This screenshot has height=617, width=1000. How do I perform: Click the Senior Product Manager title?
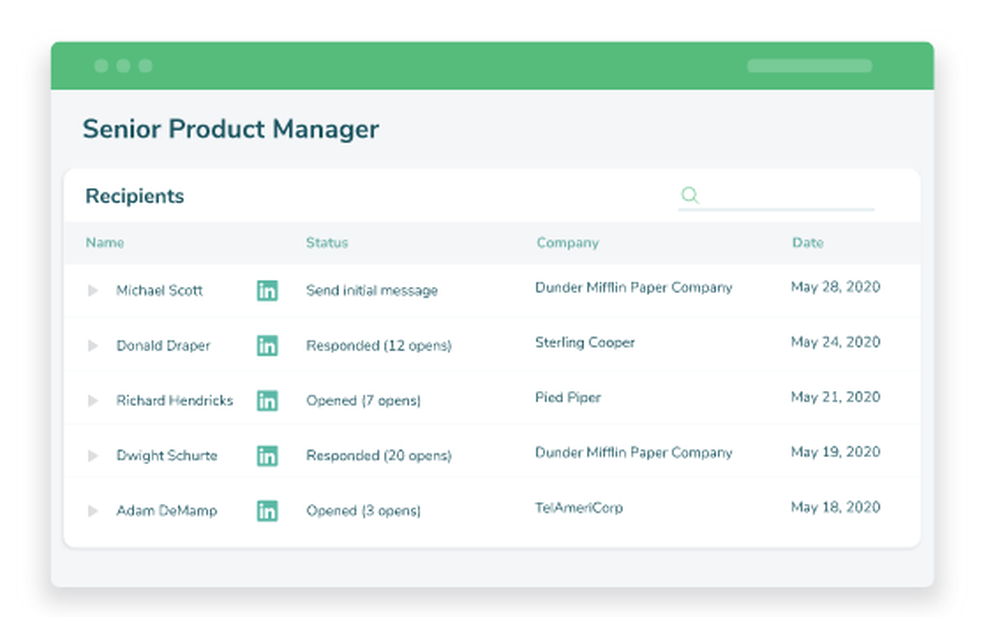point(231,129)
